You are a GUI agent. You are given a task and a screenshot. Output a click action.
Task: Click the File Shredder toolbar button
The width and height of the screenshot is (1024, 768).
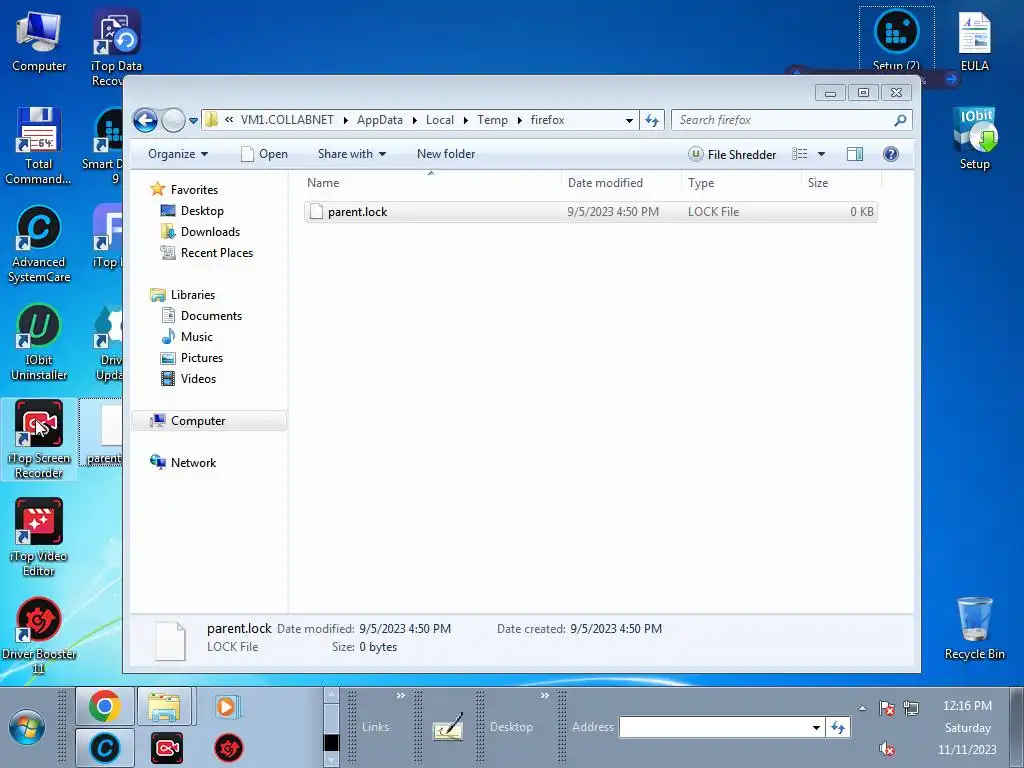tap(732, 155)
